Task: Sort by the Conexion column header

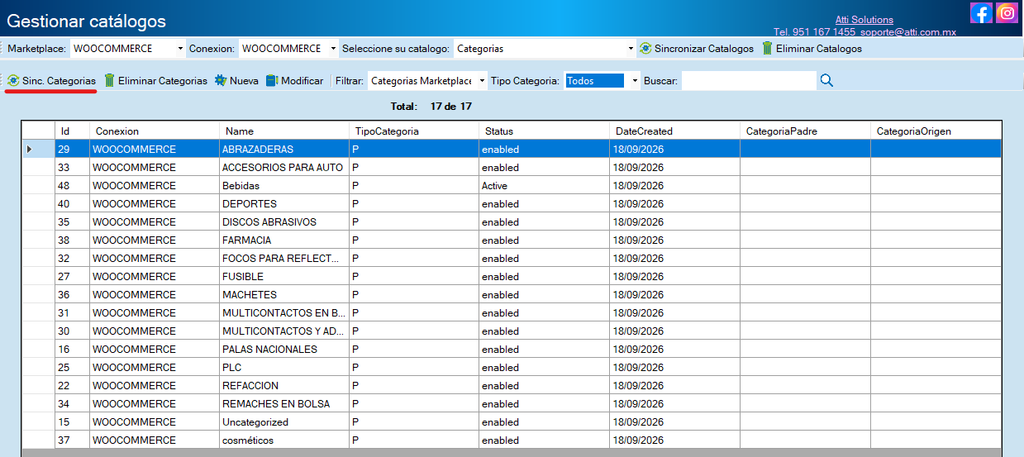Action: click(x=154, y=131)
